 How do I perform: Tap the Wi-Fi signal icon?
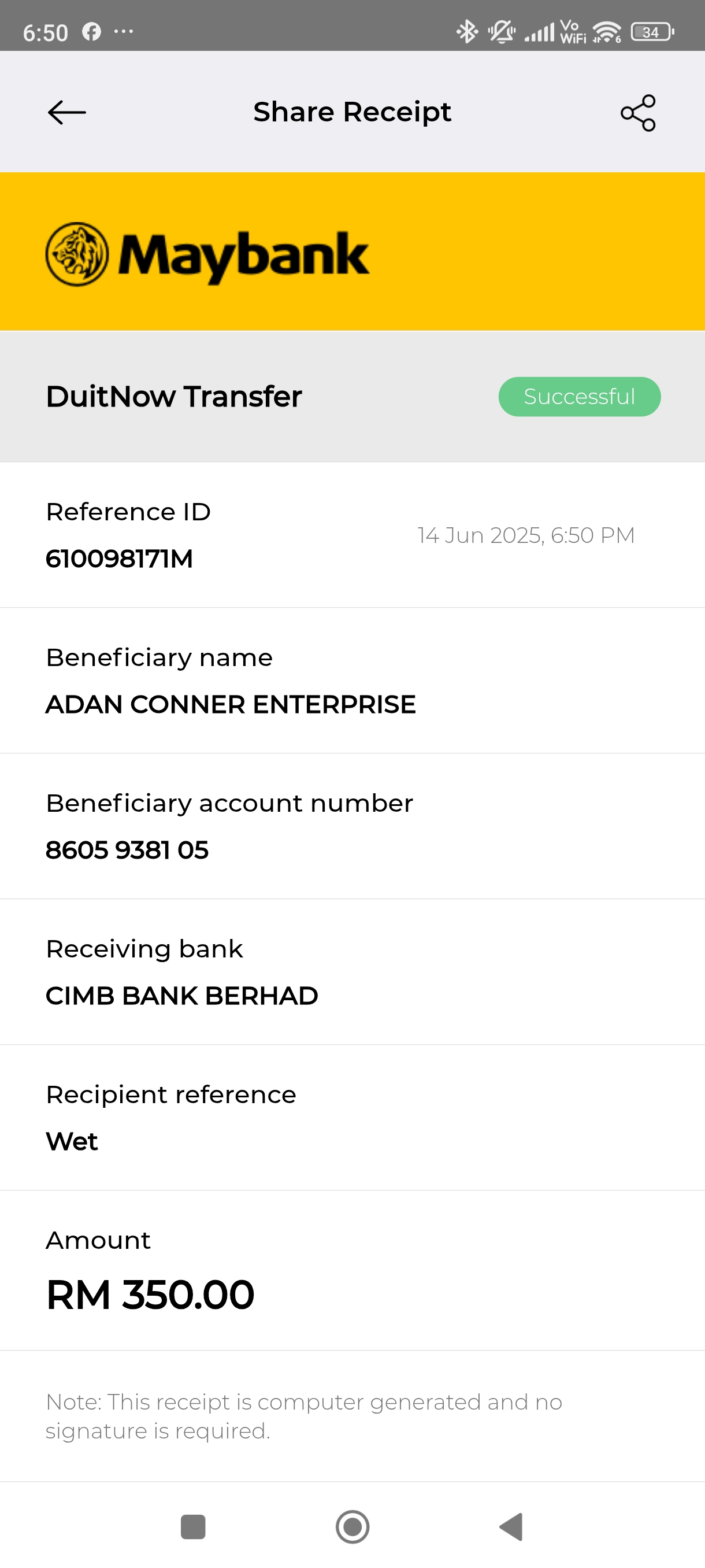(606, 32)
